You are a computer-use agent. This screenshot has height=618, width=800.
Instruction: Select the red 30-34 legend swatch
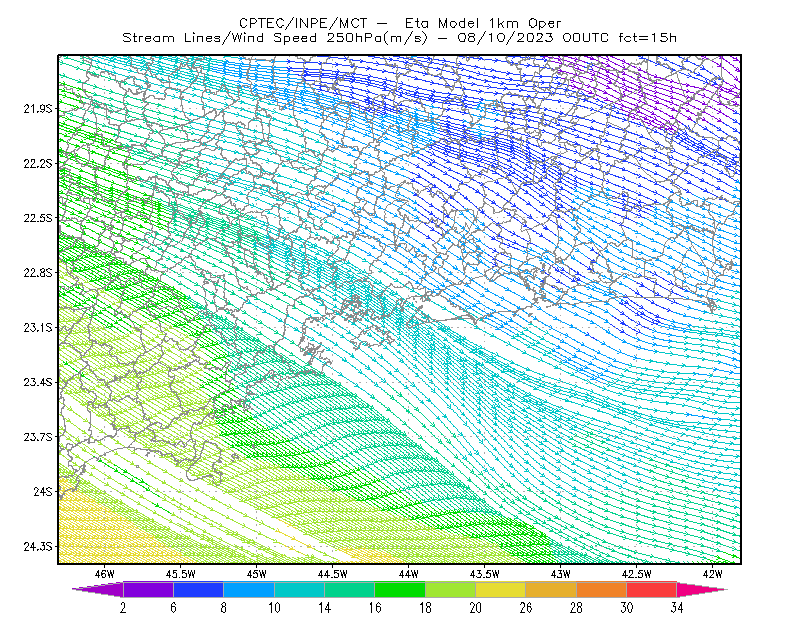652,589
